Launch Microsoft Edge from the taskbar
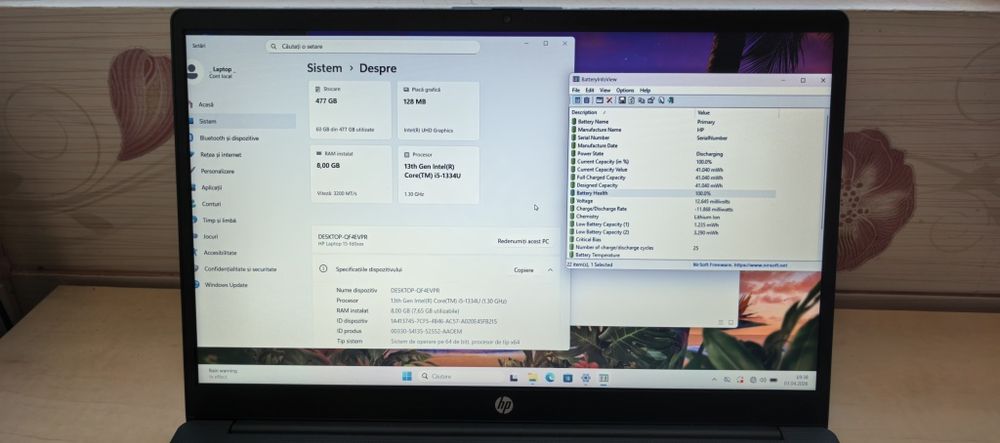This screenshot has width=1000, height=443. 550,377
